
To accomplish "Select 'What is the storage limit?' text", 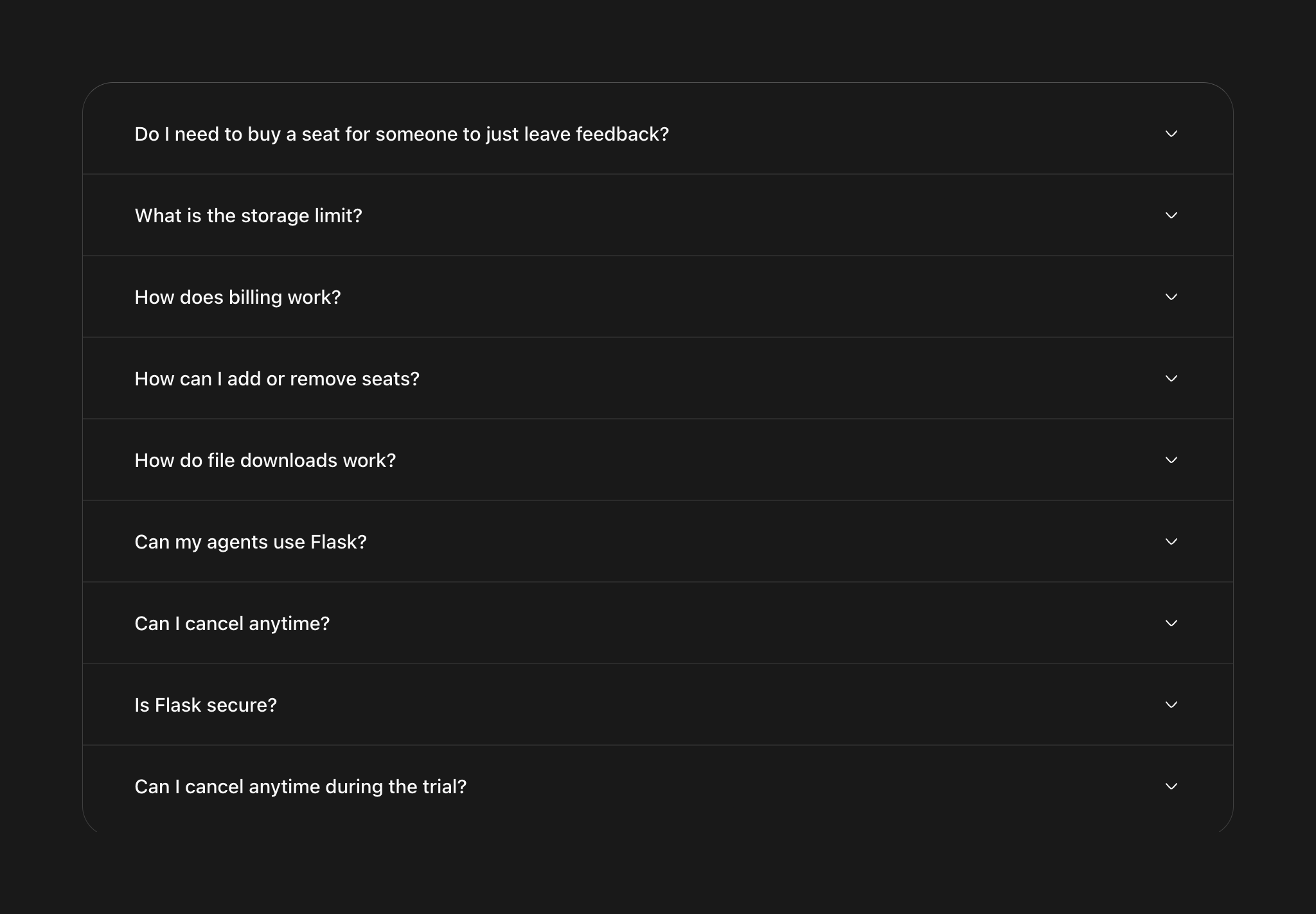I will coord(248,216).
